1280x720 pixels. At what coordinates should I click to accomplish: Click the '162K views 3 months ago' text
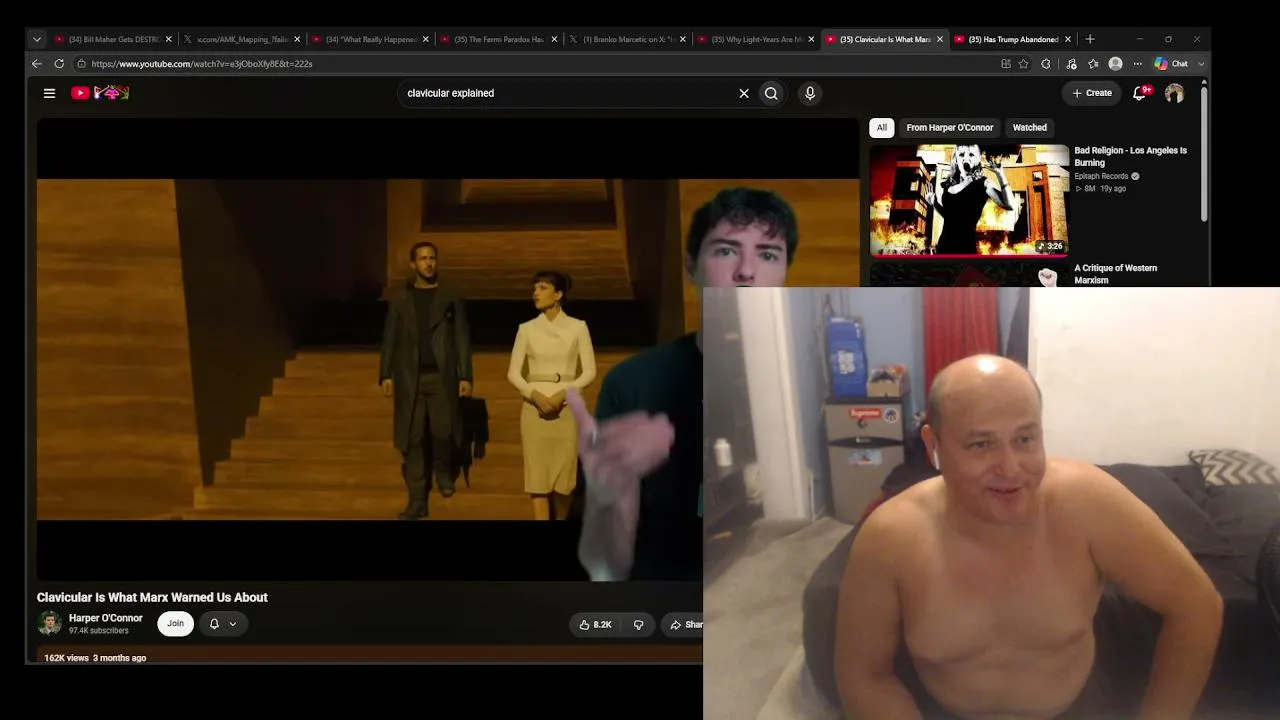coord(95,658)
